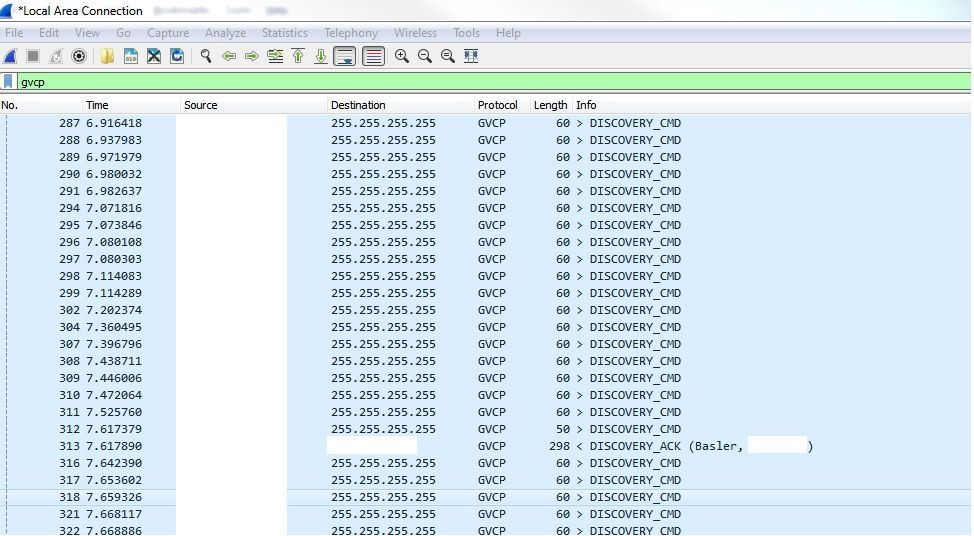
Task: Open the Analyze menu
Action: (225, 33)
